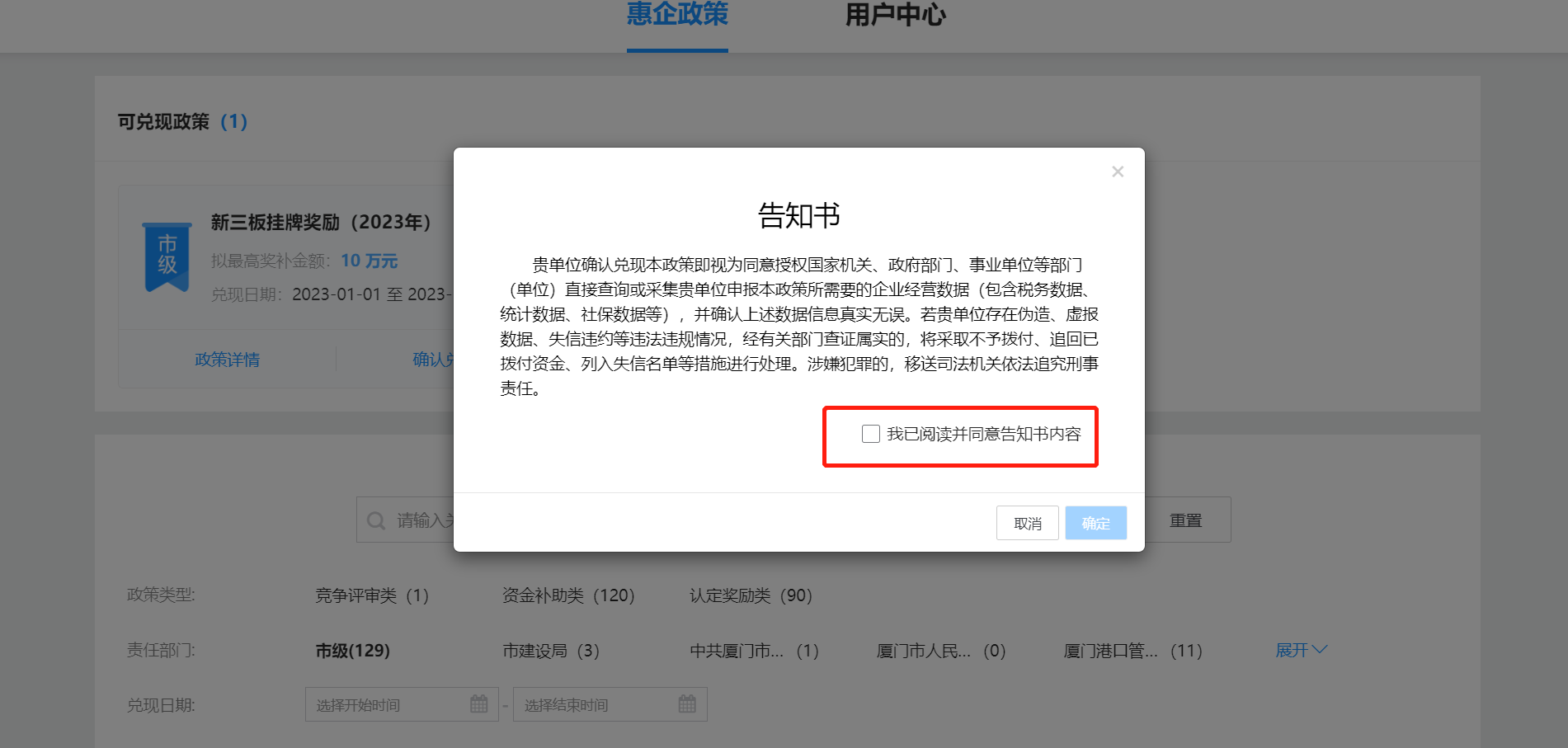1568x748 pixels.
Task: Click the 展开 chevron arrow
Action: coord(1320,650)
